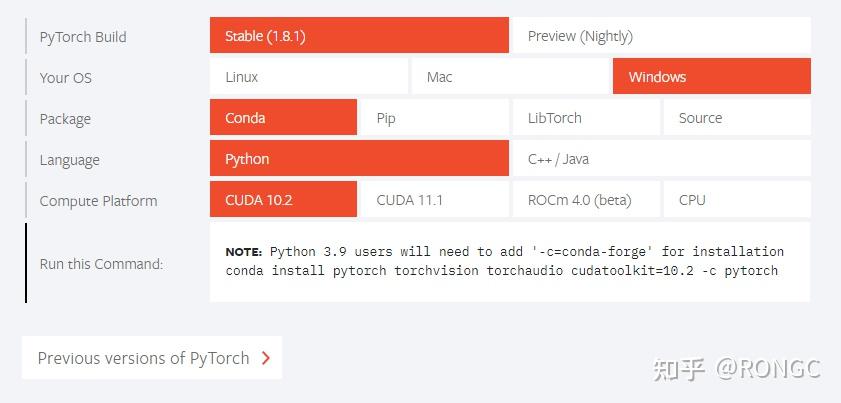
Task: Select the LibTorch package
Action: pyautogui.click(x=586, y=117)
